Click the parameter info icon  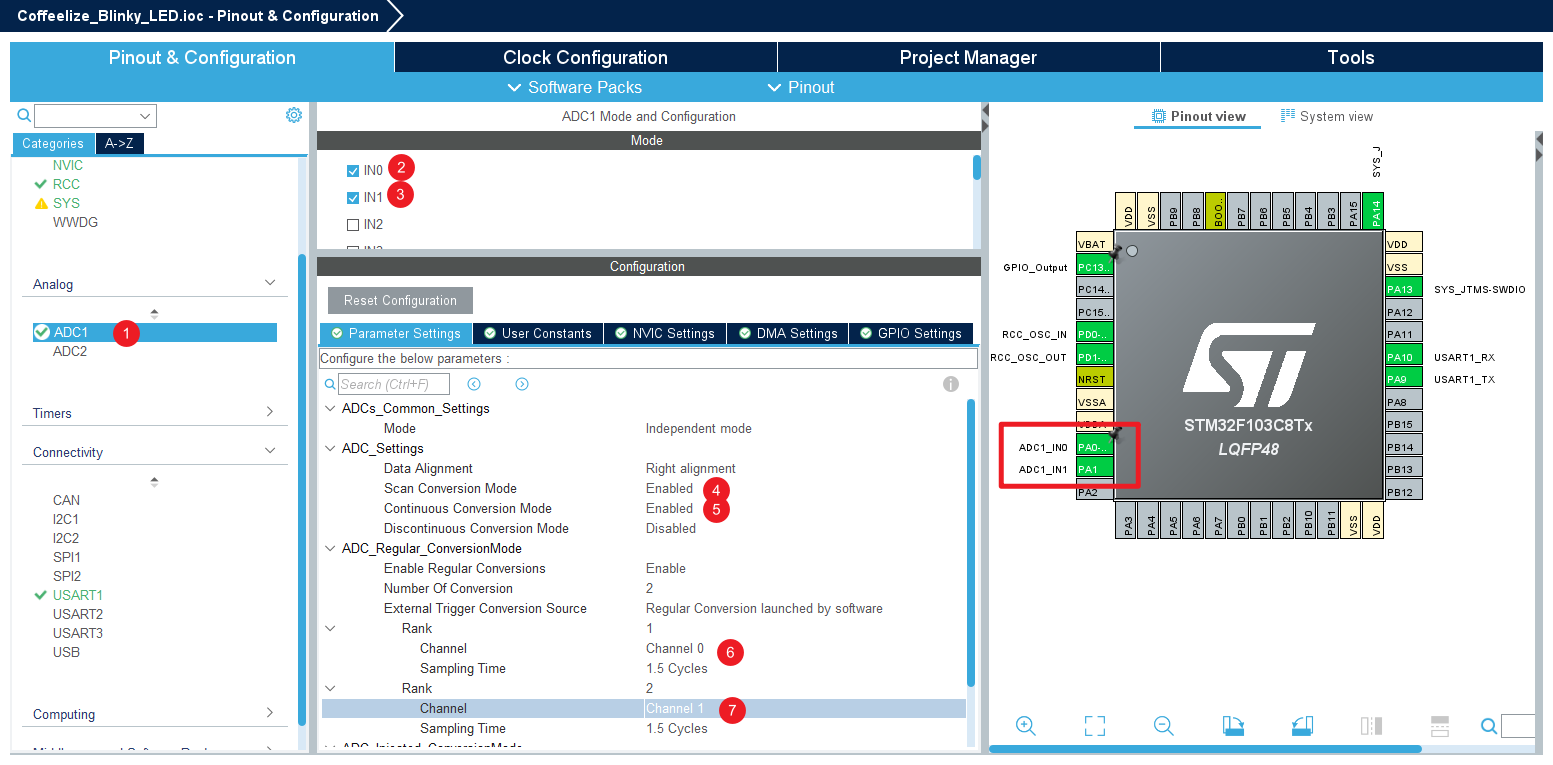coord(951,385)
